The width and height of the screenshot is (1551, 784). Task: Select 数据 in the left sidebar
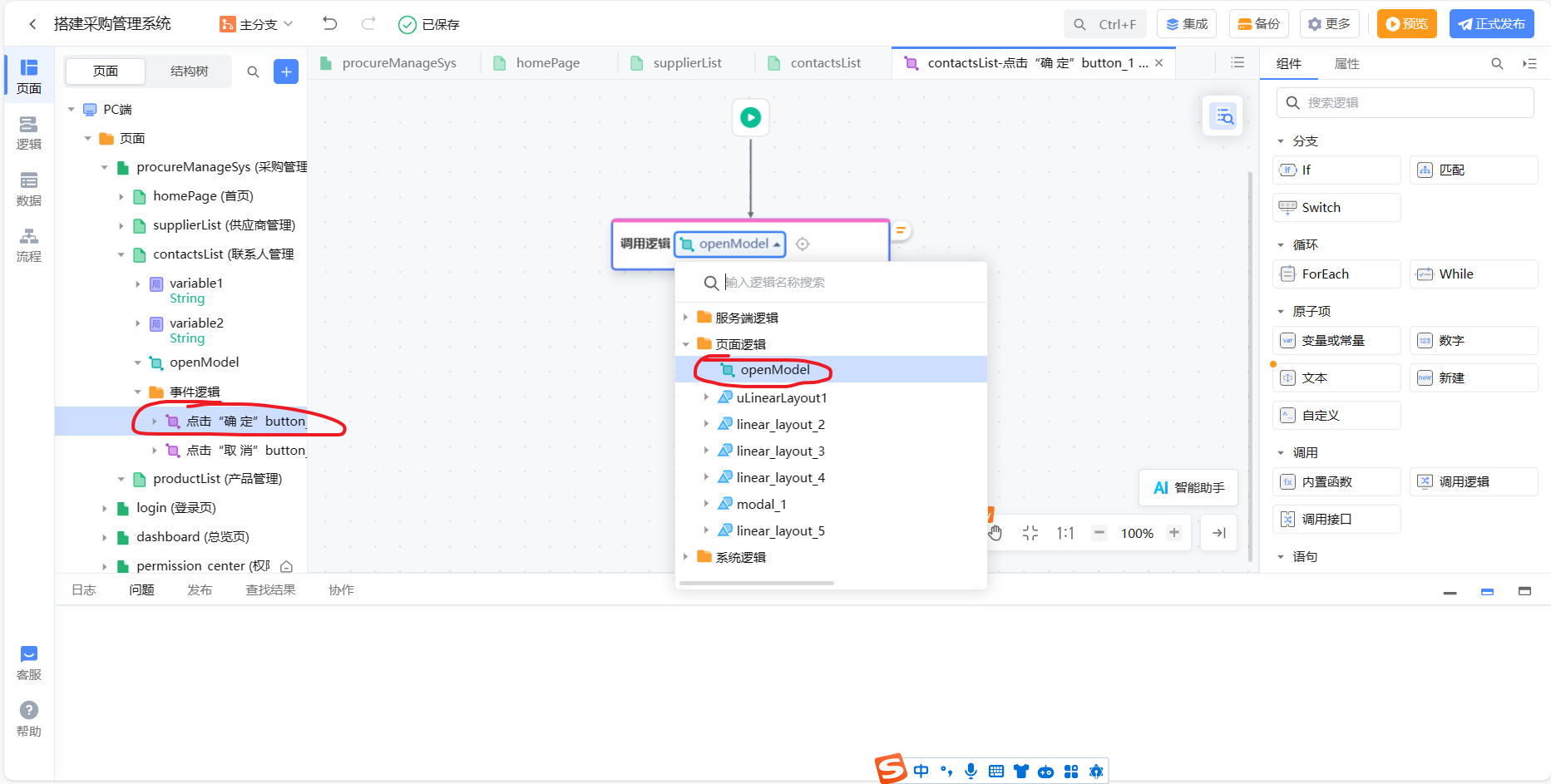tap(29, 190)
